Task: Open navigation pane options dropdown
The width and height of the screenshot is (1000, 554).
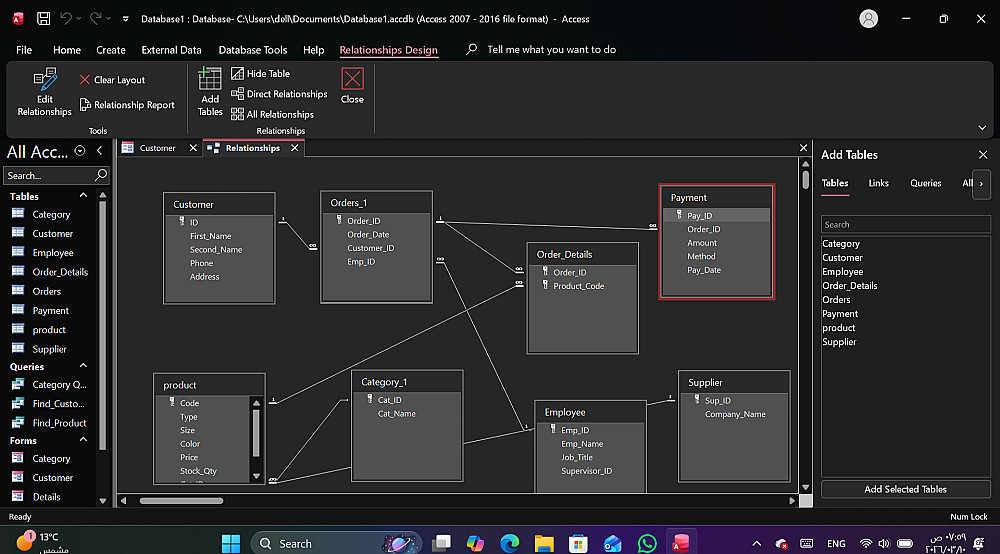Action: tap(80, 150)
